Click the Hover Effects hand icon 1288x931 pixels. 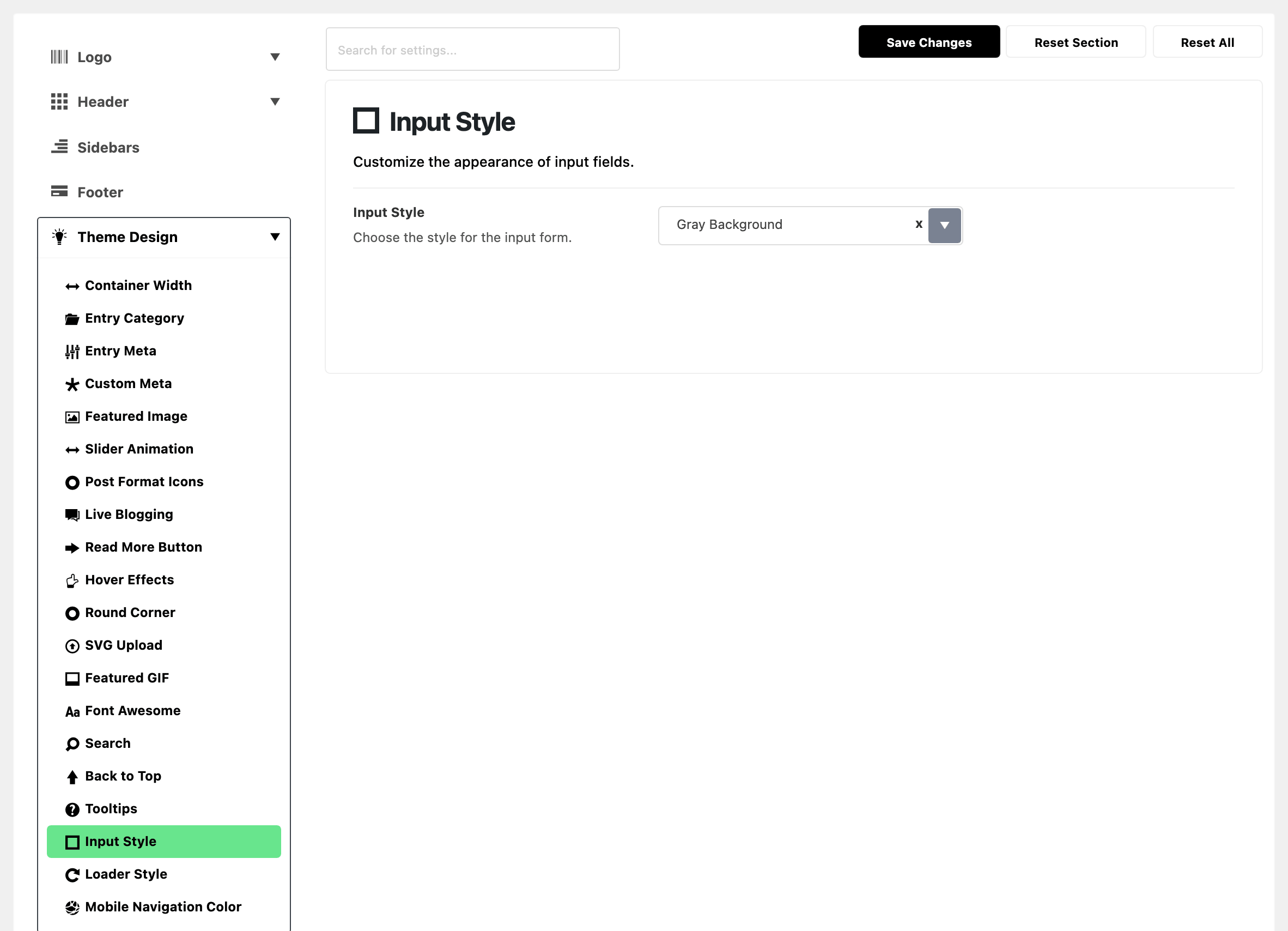coord(72,581)
